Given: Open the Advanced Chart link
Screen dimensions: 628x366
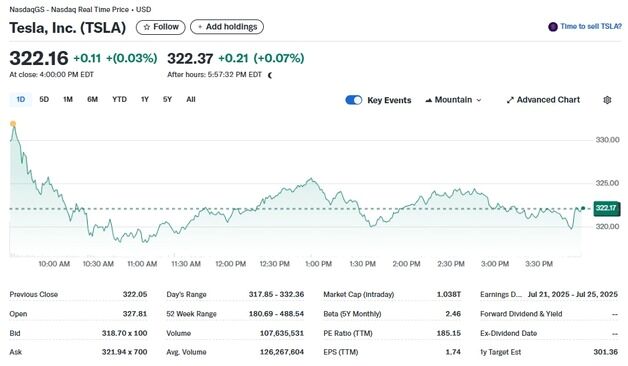Looking at the screenshot, I should [543, 100].
